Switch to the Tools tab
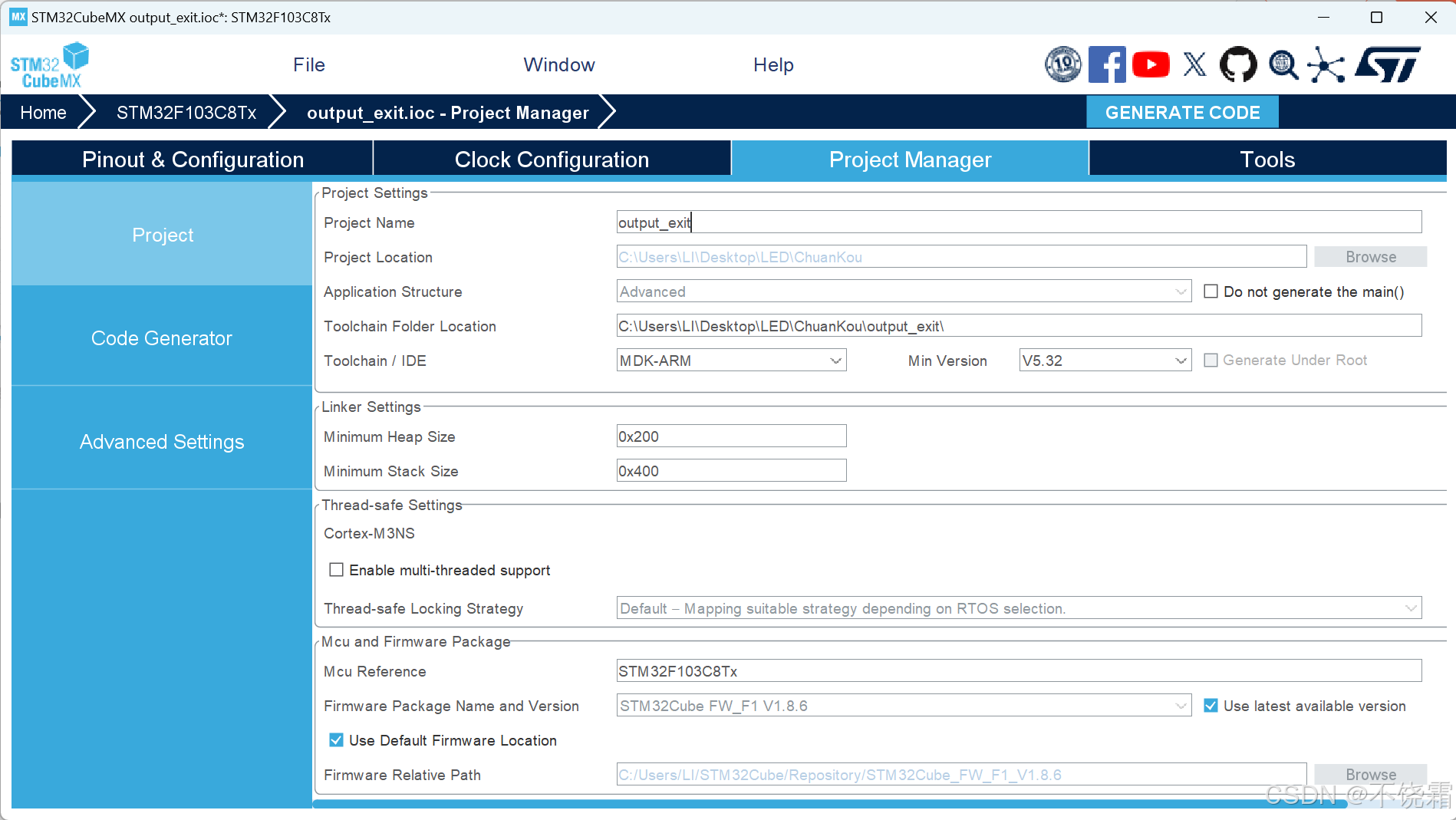This screenshot has width=1456, height=820. click(x=1267, y=160)
